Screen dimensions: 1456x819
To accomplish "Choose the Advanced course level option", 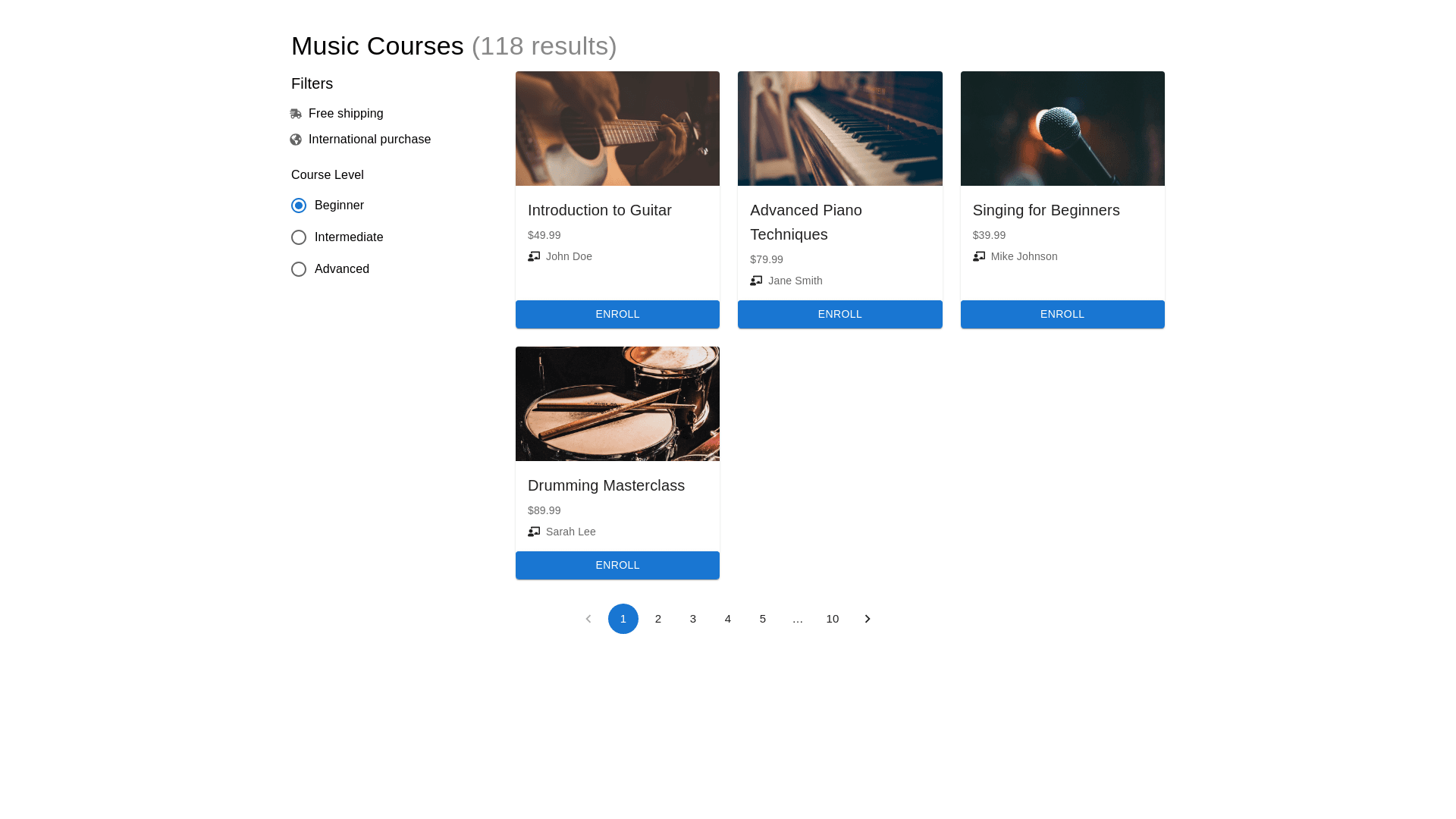I will 299,269.
